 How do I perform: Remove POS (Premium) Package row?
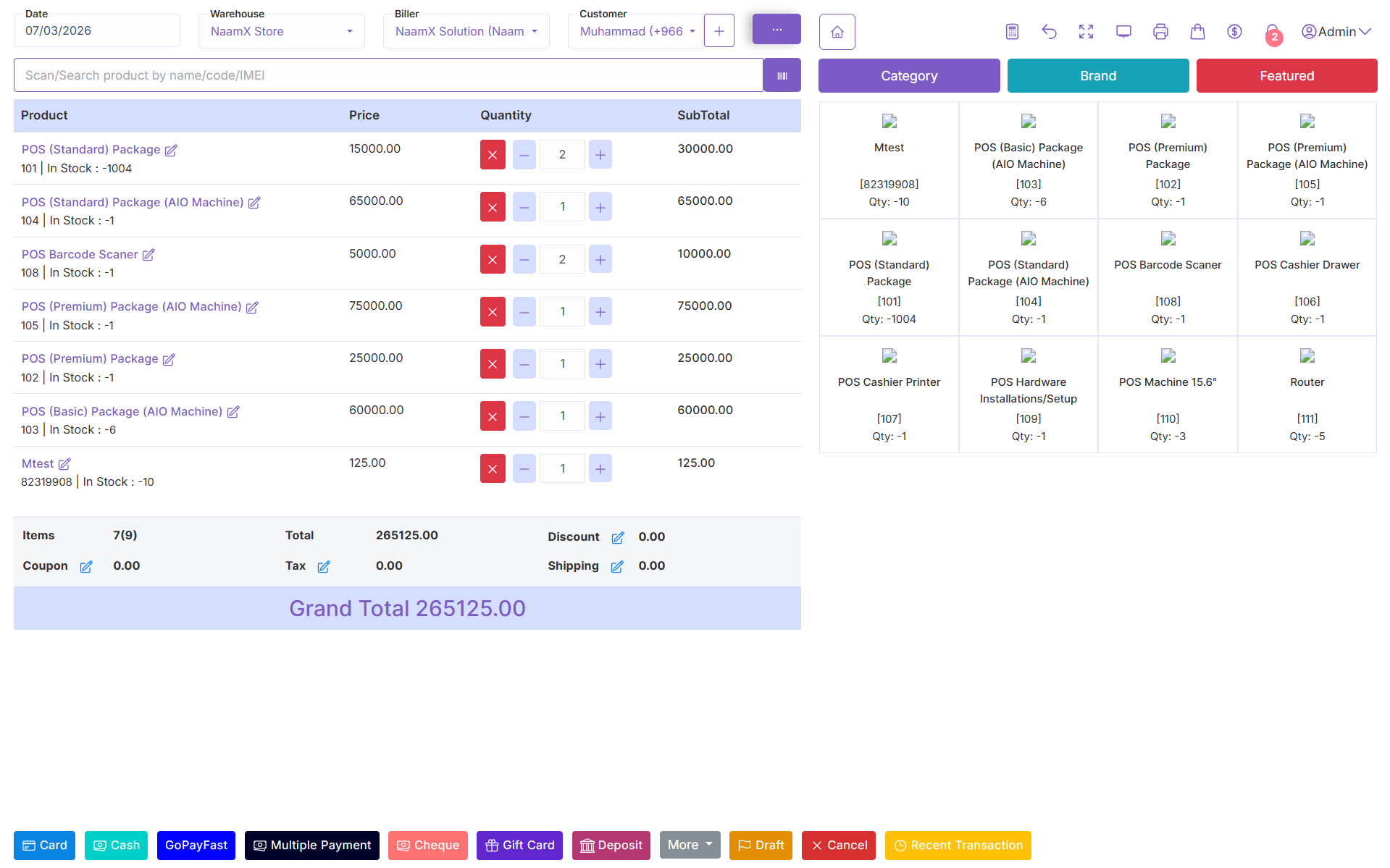pos(493,363)
